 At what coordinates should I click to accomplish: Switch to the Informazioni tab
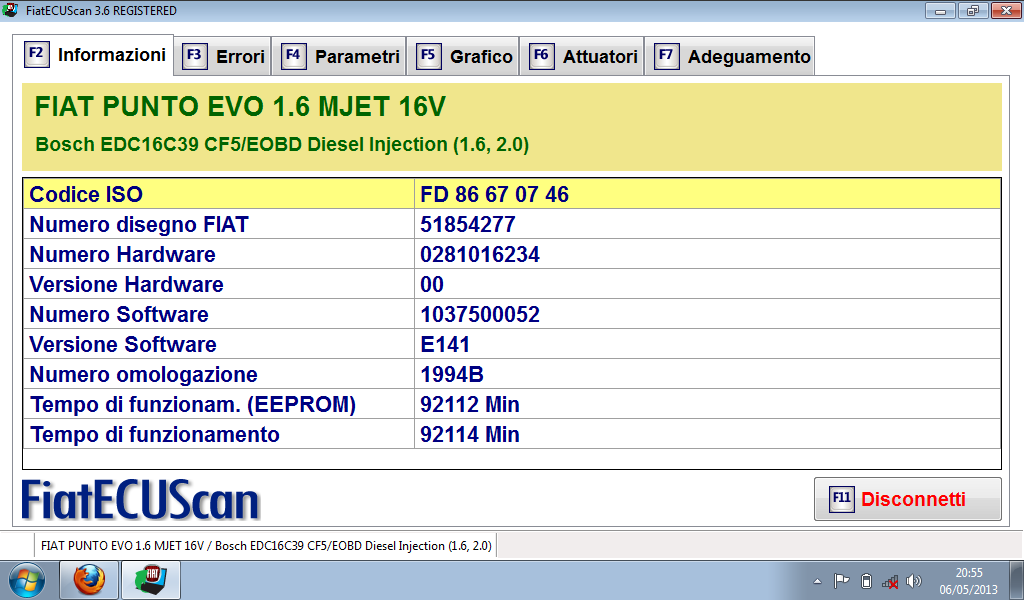[93, 55]
